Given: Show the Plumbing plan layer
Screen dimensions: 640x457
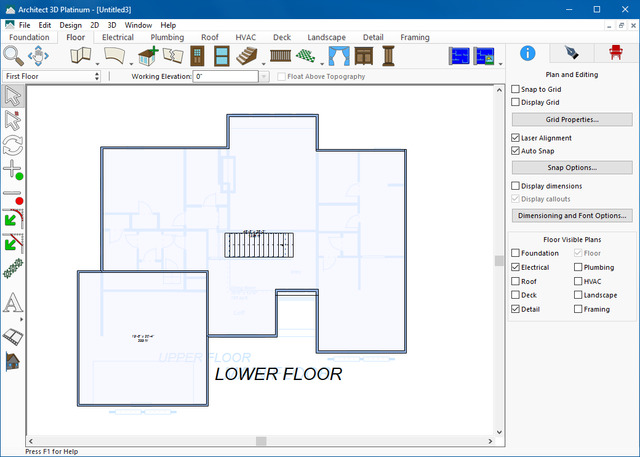Looking at the screenshot, I should [580, 268].
